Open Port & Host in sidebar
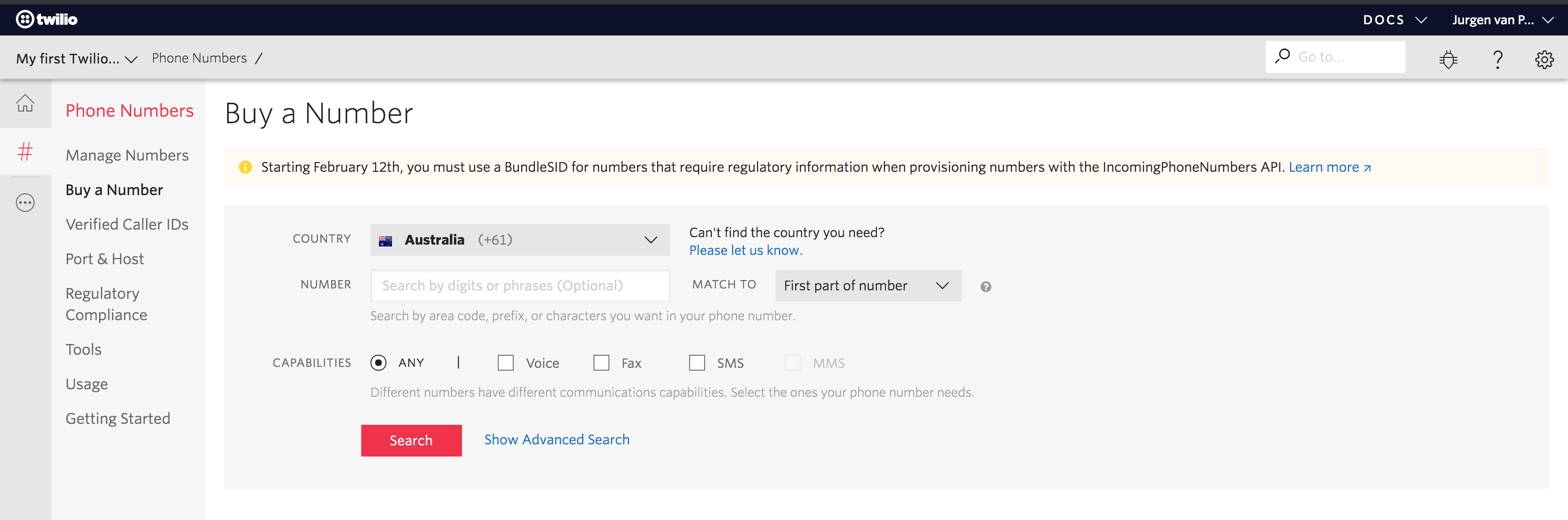Screen dimensions: 1568x520 pos(105,260)
